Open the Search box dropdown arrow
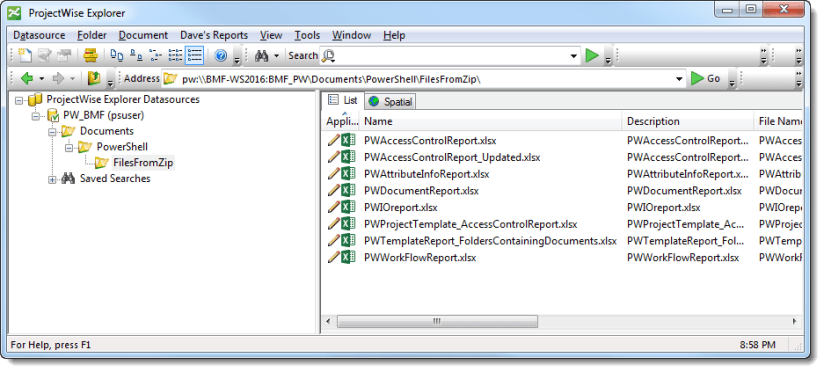Screen dimensions: 824x372 click(x=574, y=56)
